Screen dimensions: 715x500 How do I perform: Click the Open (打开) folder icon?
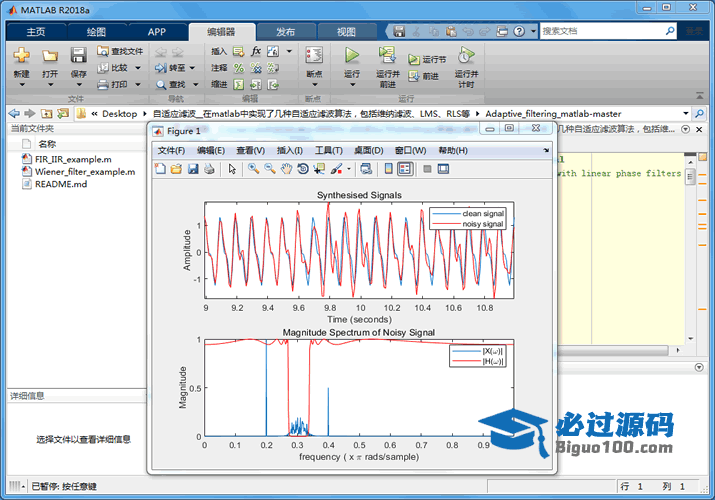[x=50, y=56]
